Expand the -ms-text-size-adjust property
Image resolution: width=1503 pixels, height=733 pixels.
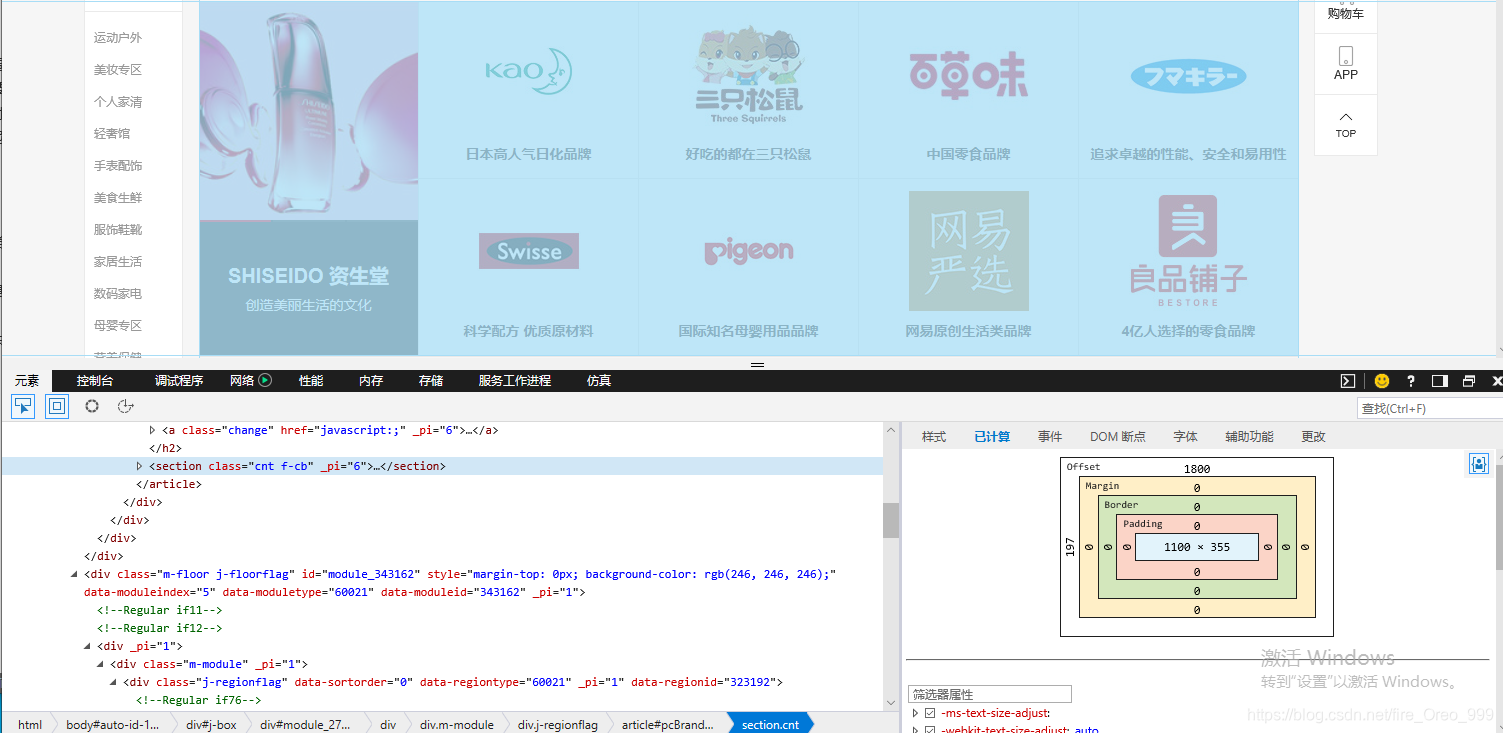[915, 713]
